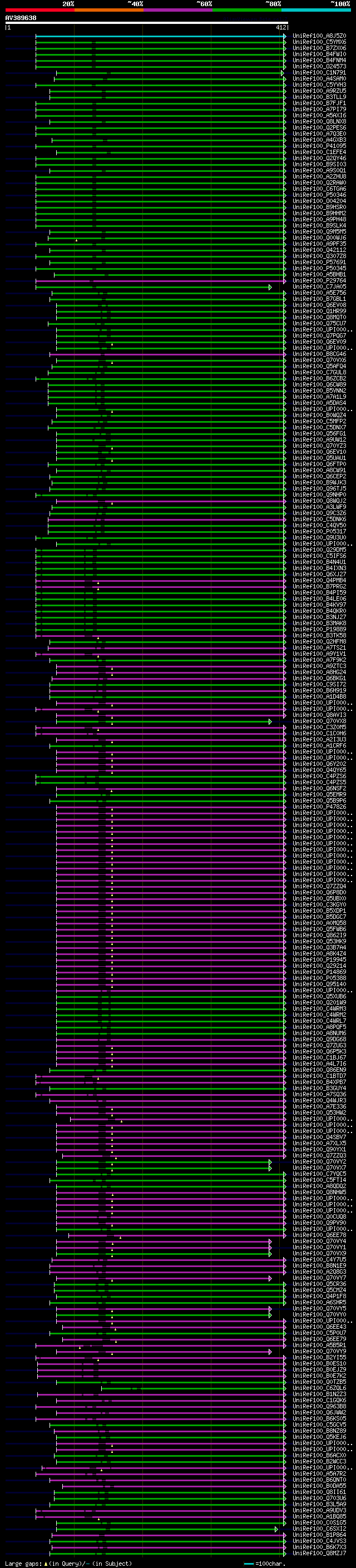356x1568 pixels.
Task: Click the UniRef100_Q8MZJ7 label
Action: pos(319,1554)
